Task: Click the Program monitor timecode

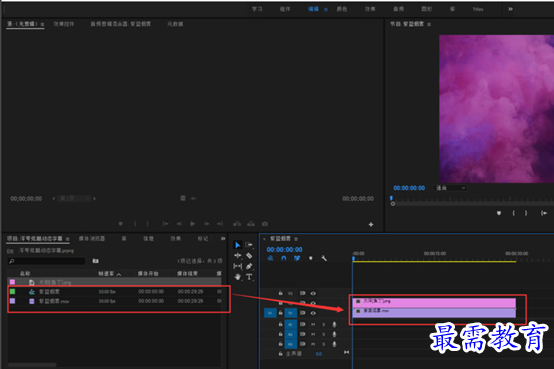Action: (409, 188)
